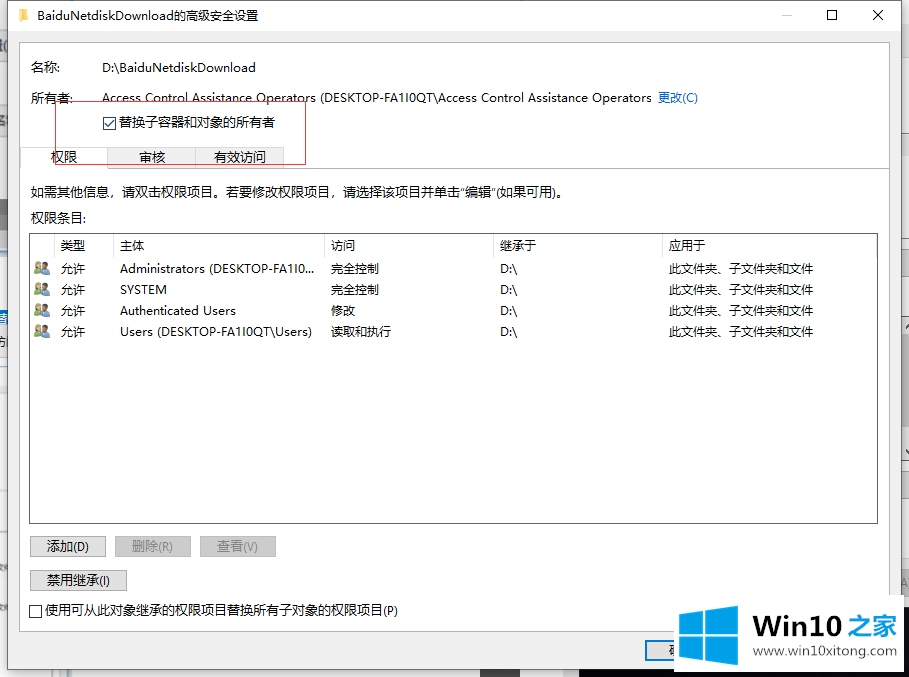Click the folder icon in the title bar

(x=23, y=16)
